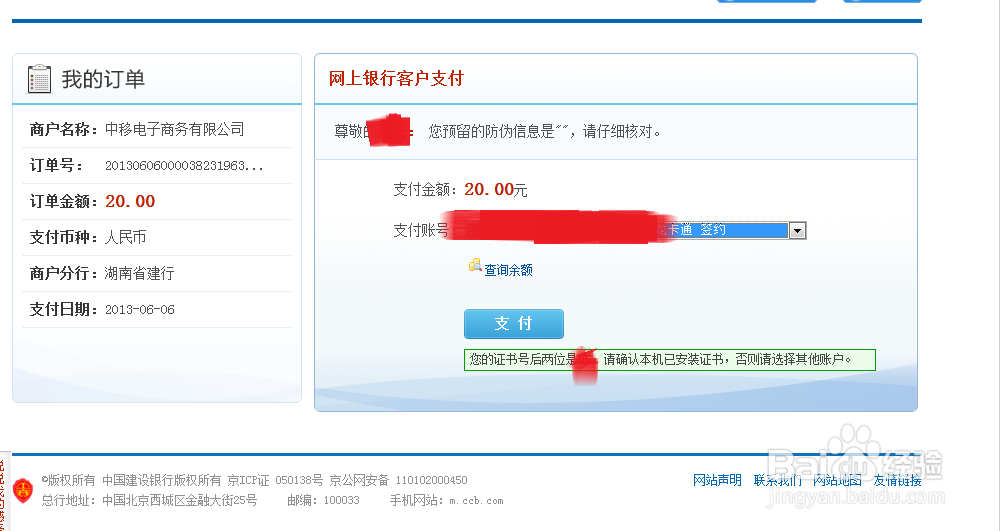Click the 订单金额 label

pyautogui.click(x=63, y=201)
